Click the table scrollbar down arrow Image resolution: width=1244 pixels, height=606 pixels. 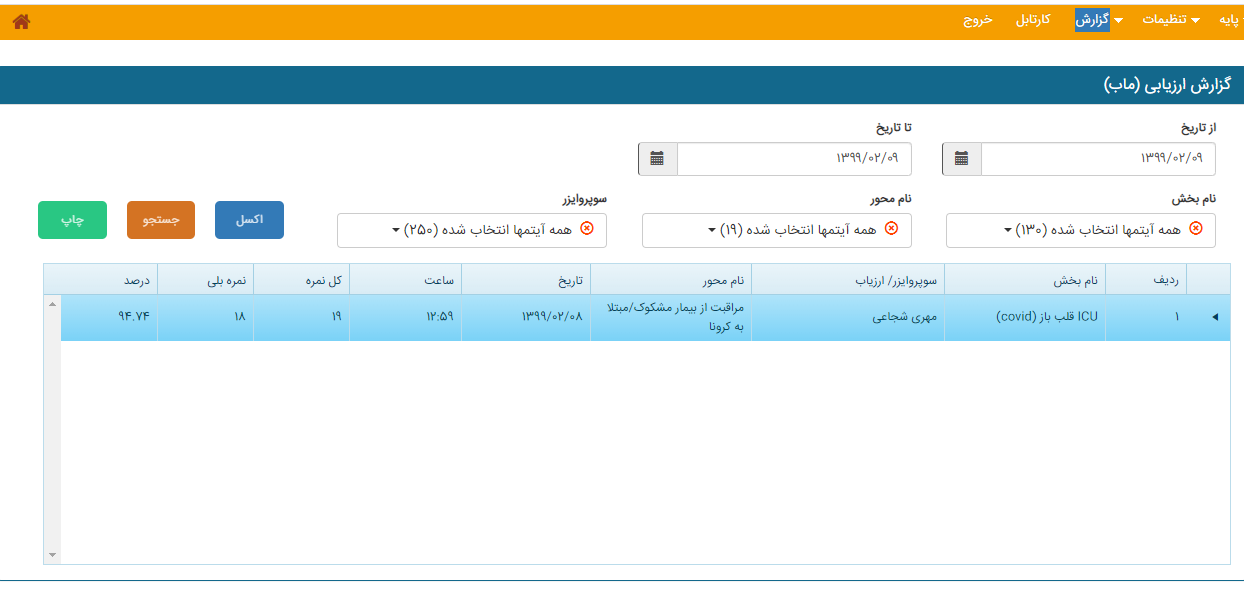[52, 555]
